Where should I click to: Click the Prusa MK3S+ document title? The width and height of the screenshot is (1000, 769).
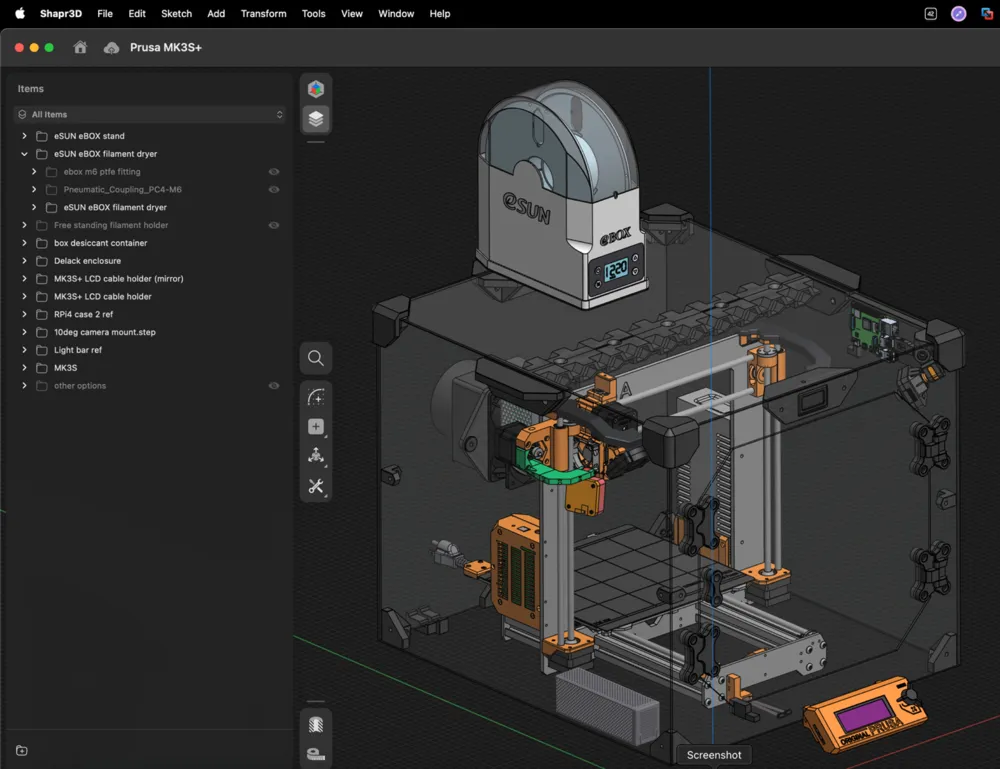point(166,48)
